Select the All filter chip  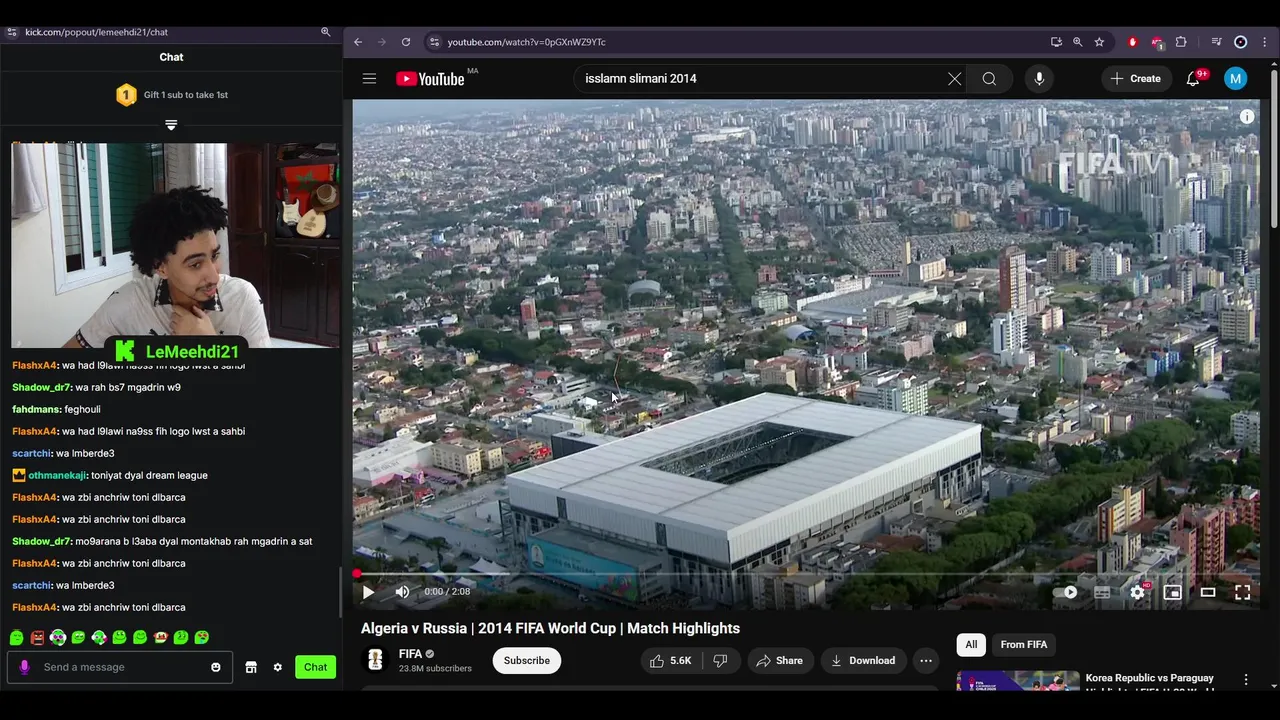pos(971,645)
